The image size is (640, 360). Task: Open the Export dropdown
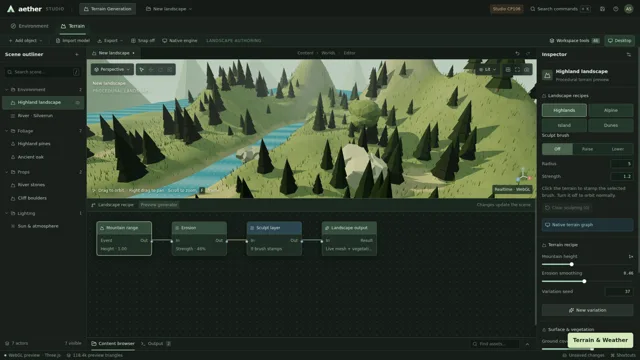pos(110,40)
